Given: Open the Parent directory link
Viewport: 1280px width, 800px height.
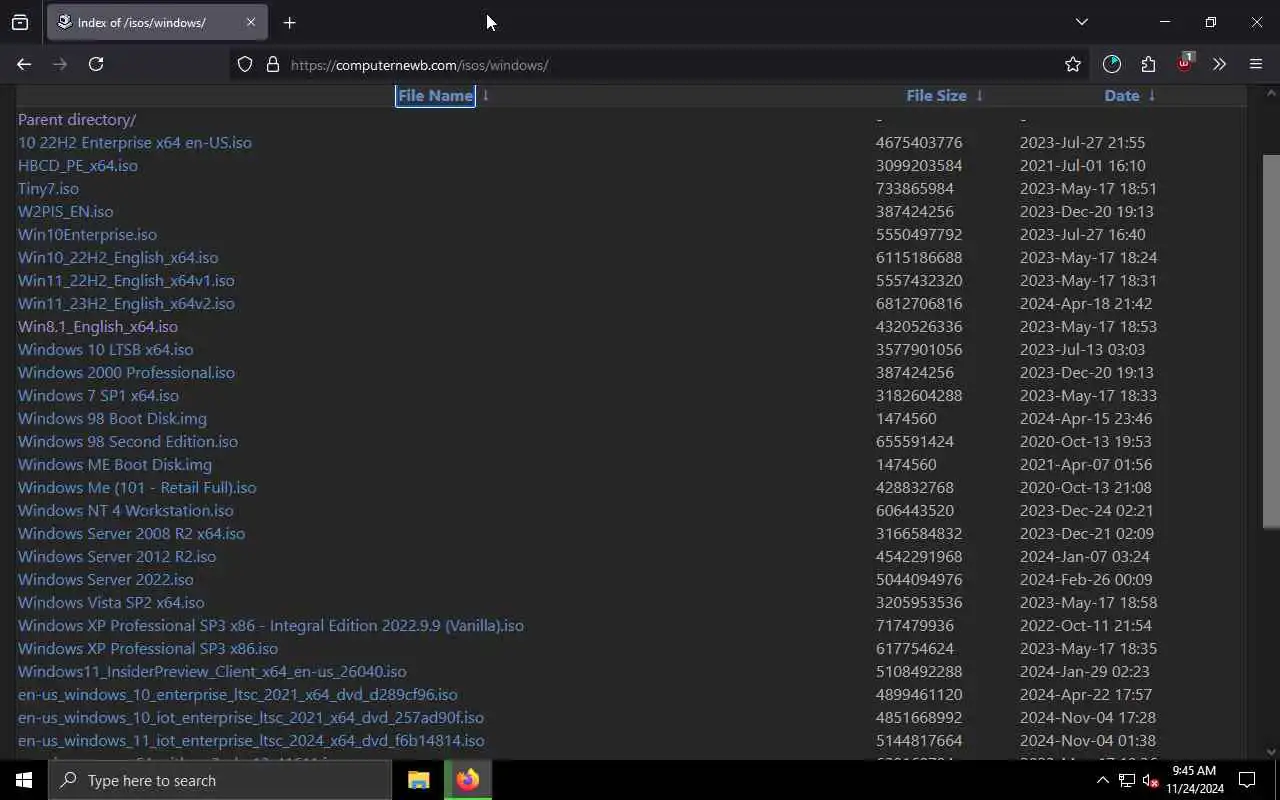Looking at the screenshot, I should (x=77, y=120).
